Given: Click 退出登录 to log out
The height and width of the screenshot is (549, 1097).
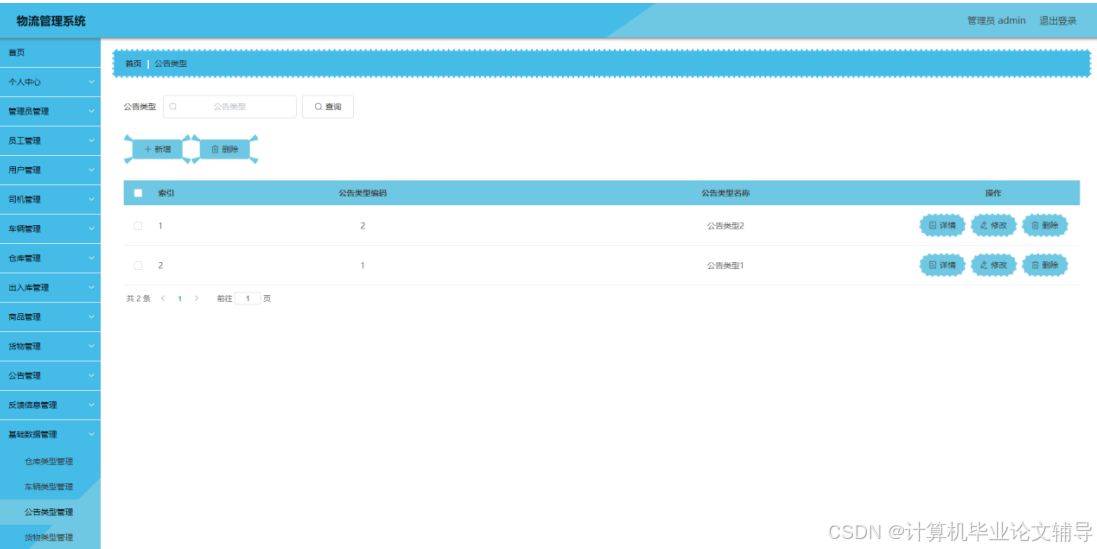Looking at the screenshot, I should tap(1058, 21).
